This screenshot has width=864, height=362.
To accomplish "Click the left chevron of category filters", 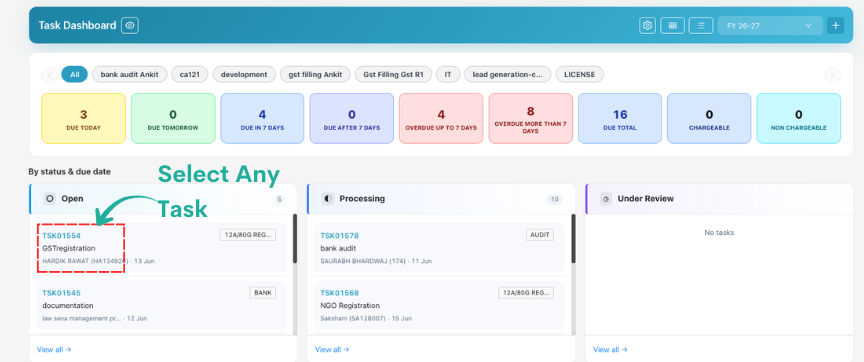I will [x=49, y=75].
